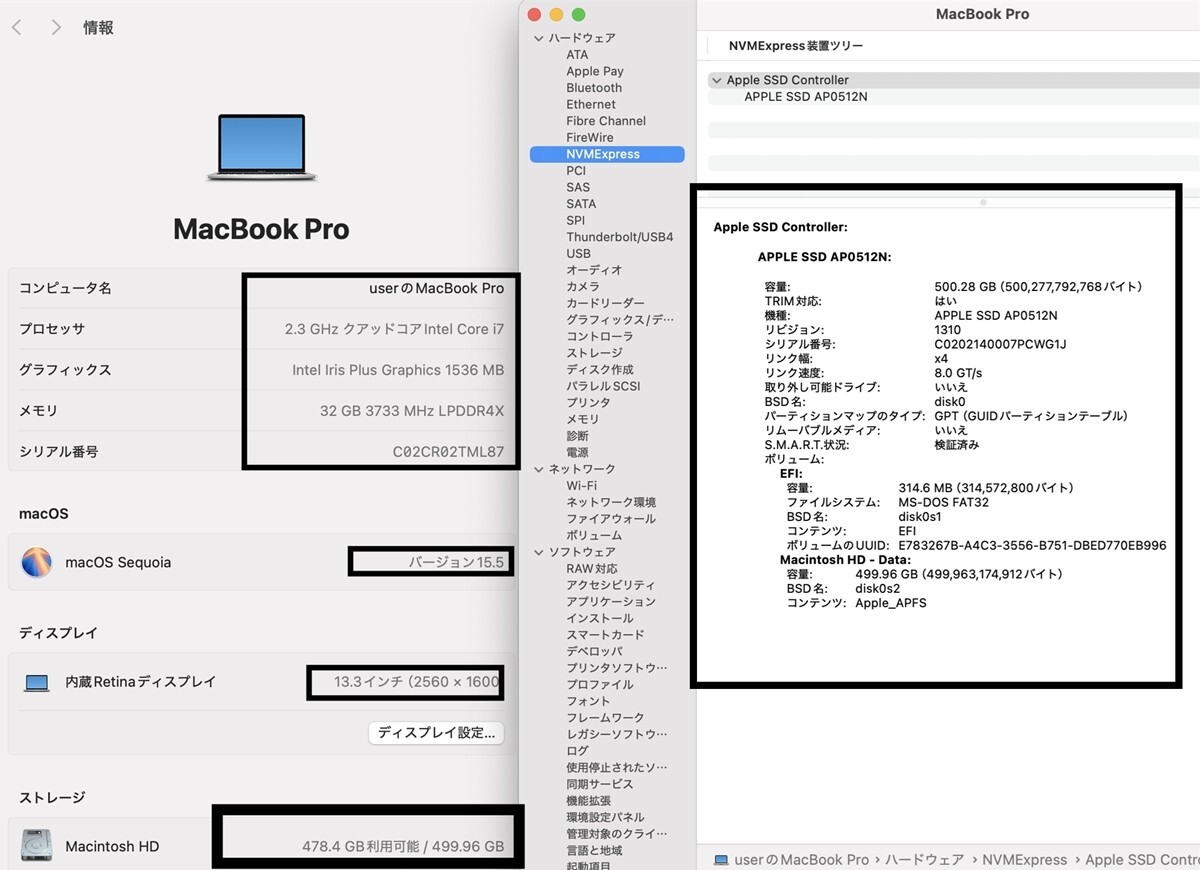Select Ethernet in sidebar
This screenshot has width=1200, height=870.
pos(591,104)
